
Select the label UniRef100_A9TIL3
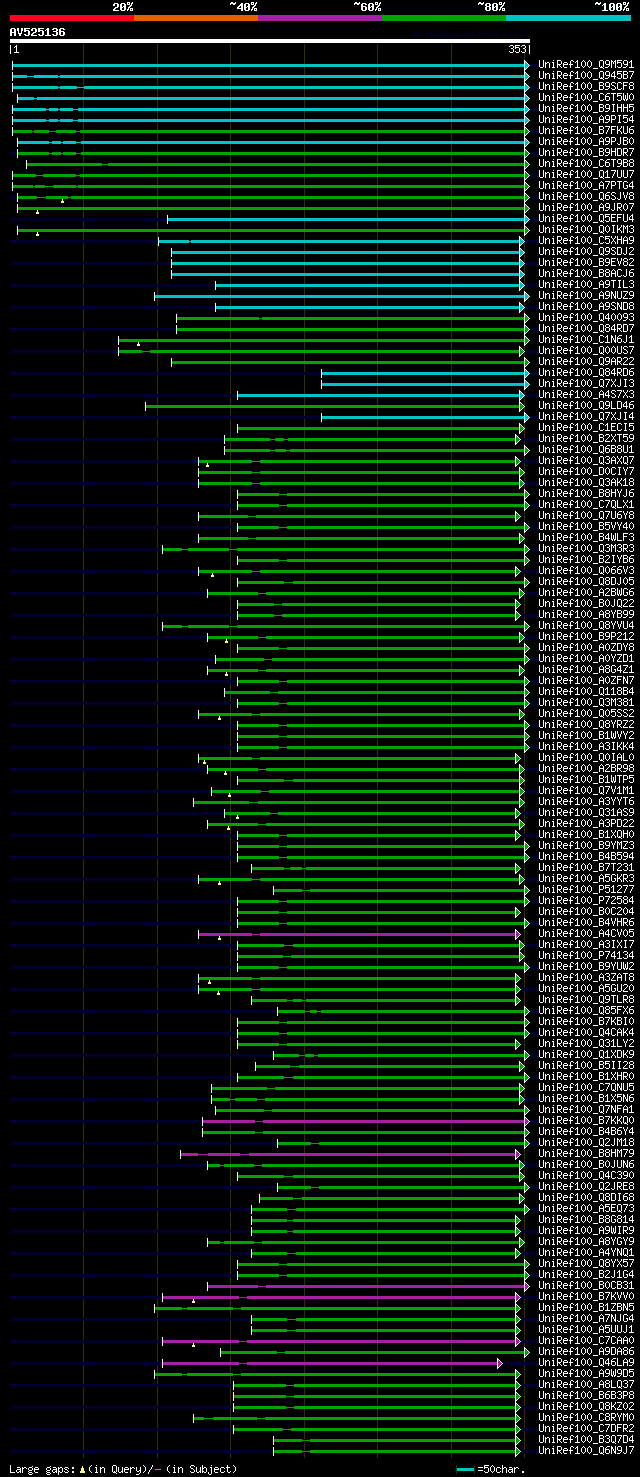[586, 285]
